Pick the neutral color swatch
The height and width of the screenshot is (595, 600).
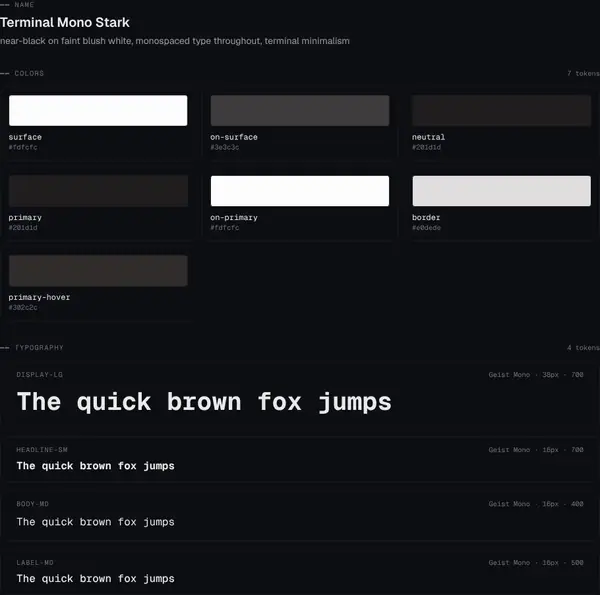click(x=501, y=110)
